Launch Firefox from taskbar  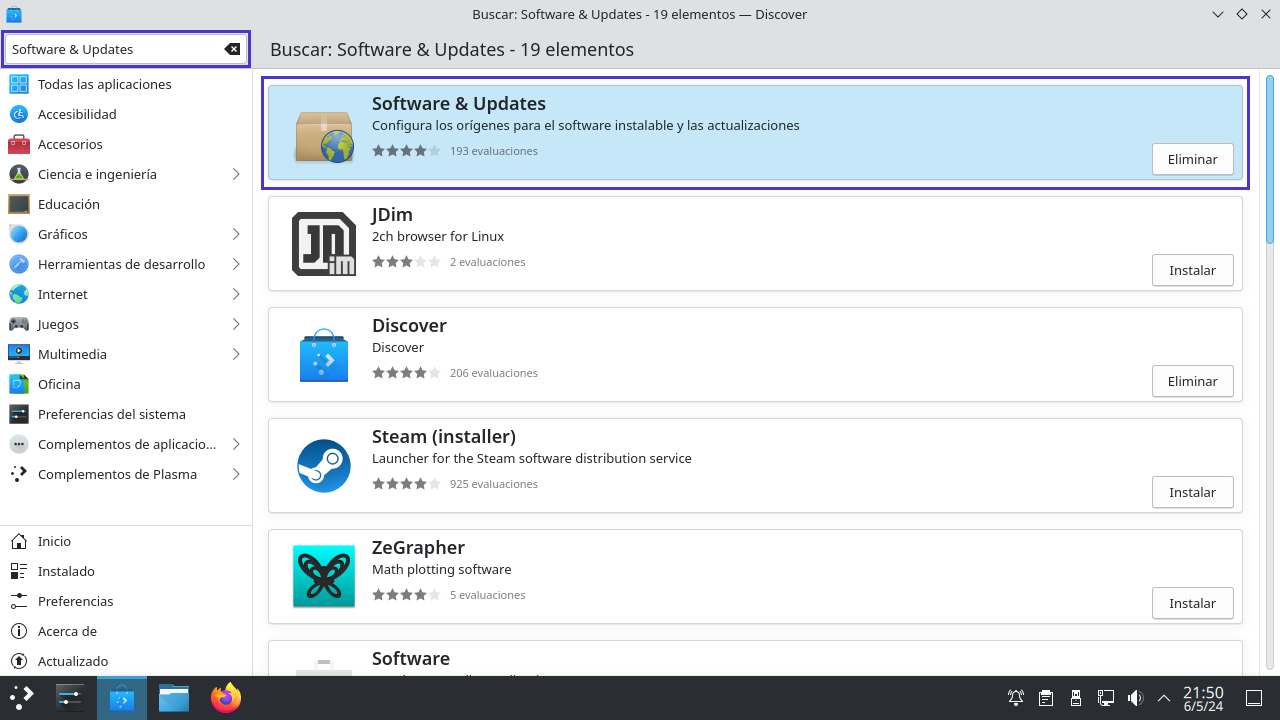[x=226, y=698]
